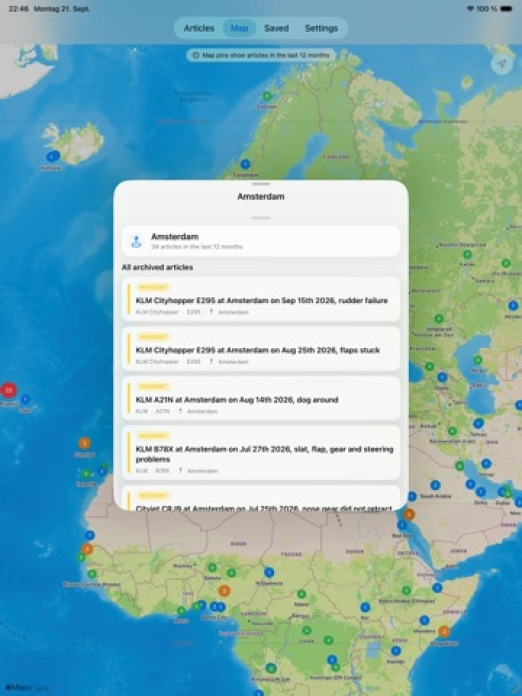Open the orange pin above the Red Sea

[x=409, y=514]
